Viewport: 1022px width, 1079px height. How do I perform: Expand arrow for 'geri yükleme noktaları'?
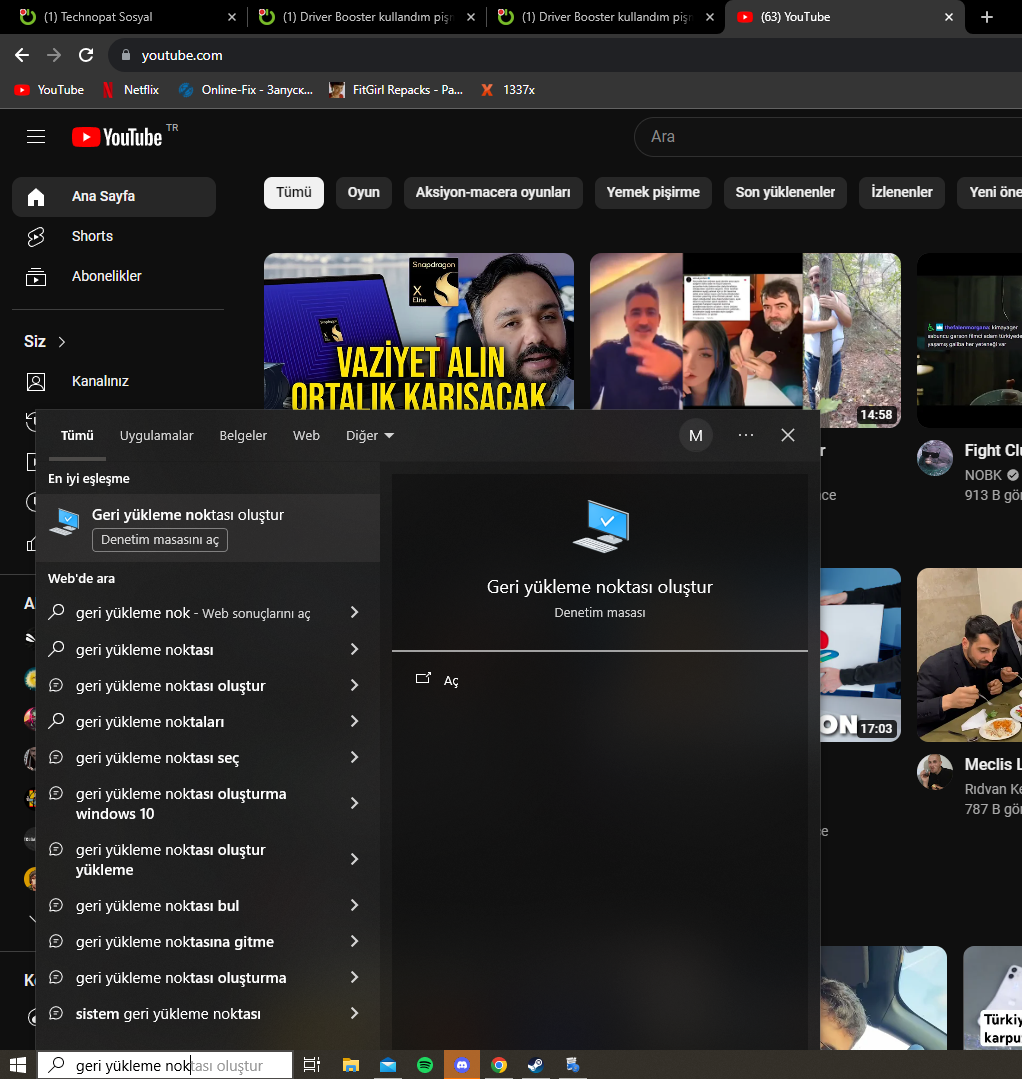[354, 721]
